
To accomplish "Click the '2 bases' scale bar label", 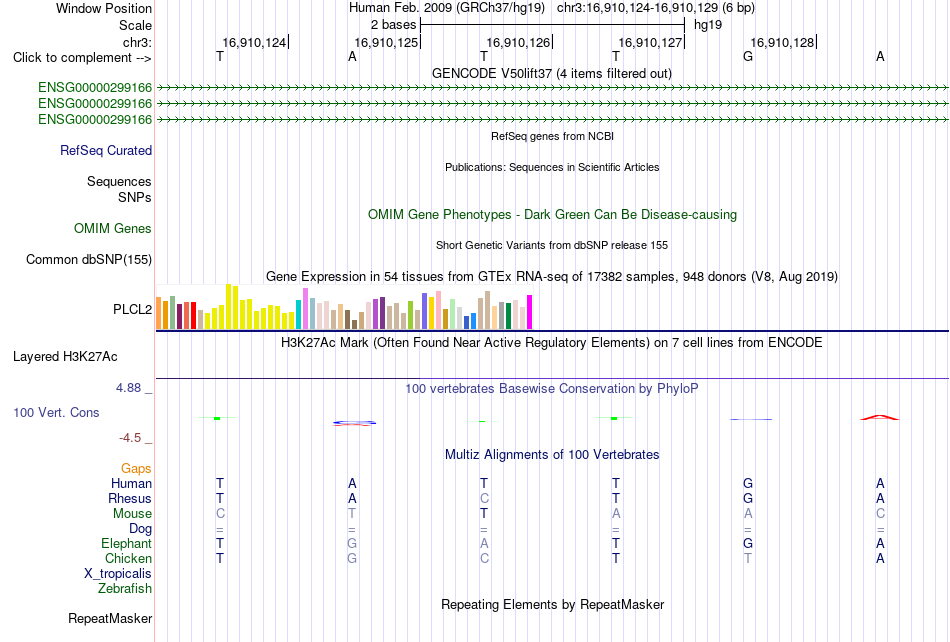I will coord(393,25).
